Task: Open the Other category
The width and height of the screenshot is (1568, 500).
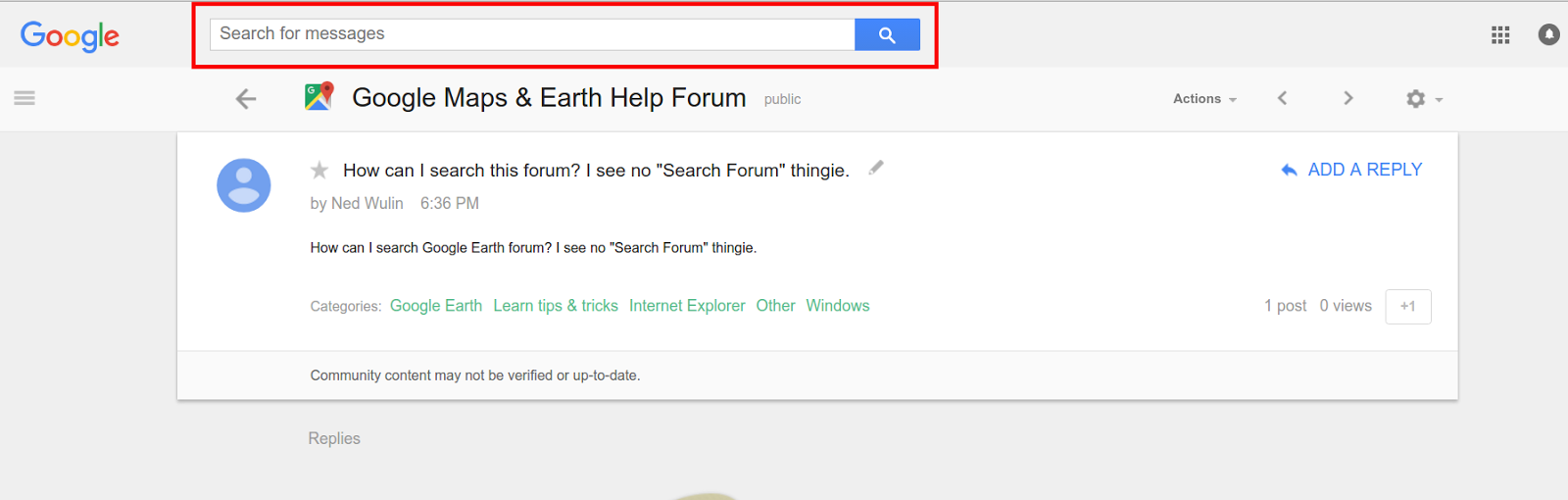Action: [x=775, y=306]
